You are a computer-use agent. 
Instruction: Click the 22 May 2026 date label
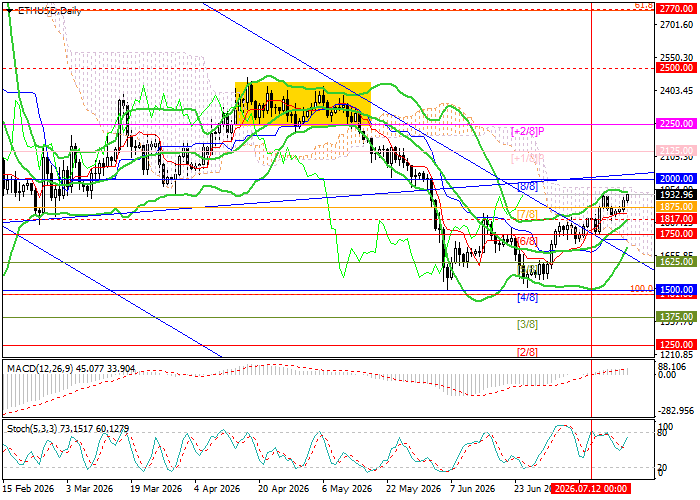tap(411, 488)
